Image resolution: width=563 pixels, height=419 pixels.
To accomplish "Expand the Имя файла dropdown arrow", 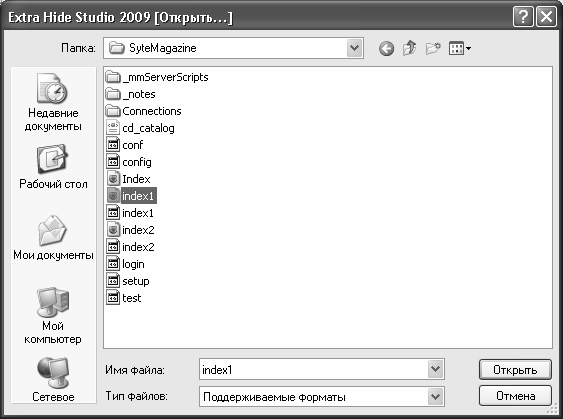I will 436,369.
